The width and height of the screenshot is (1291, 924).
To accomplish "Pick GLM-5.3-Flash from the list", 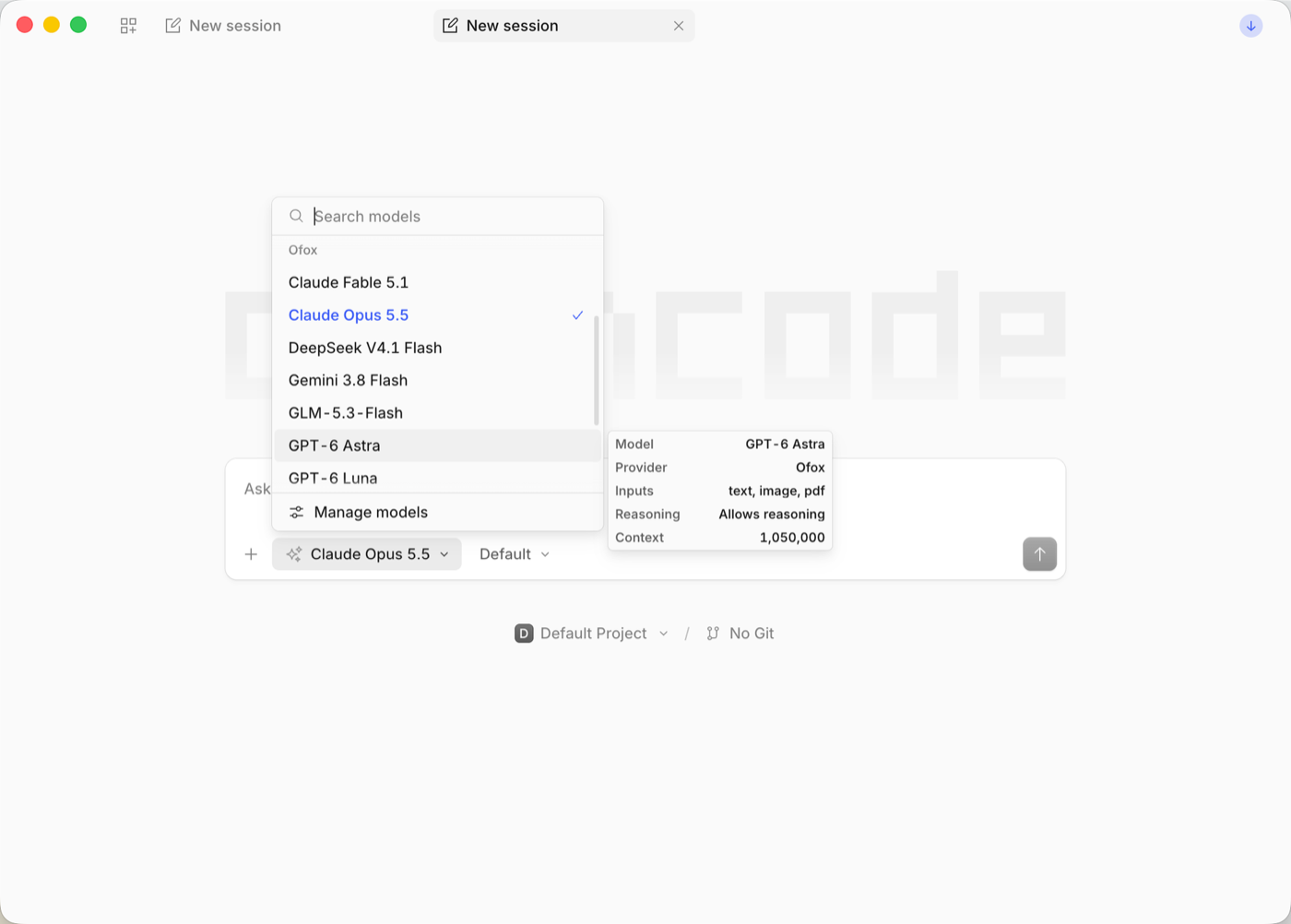I will tap(438, 413).
